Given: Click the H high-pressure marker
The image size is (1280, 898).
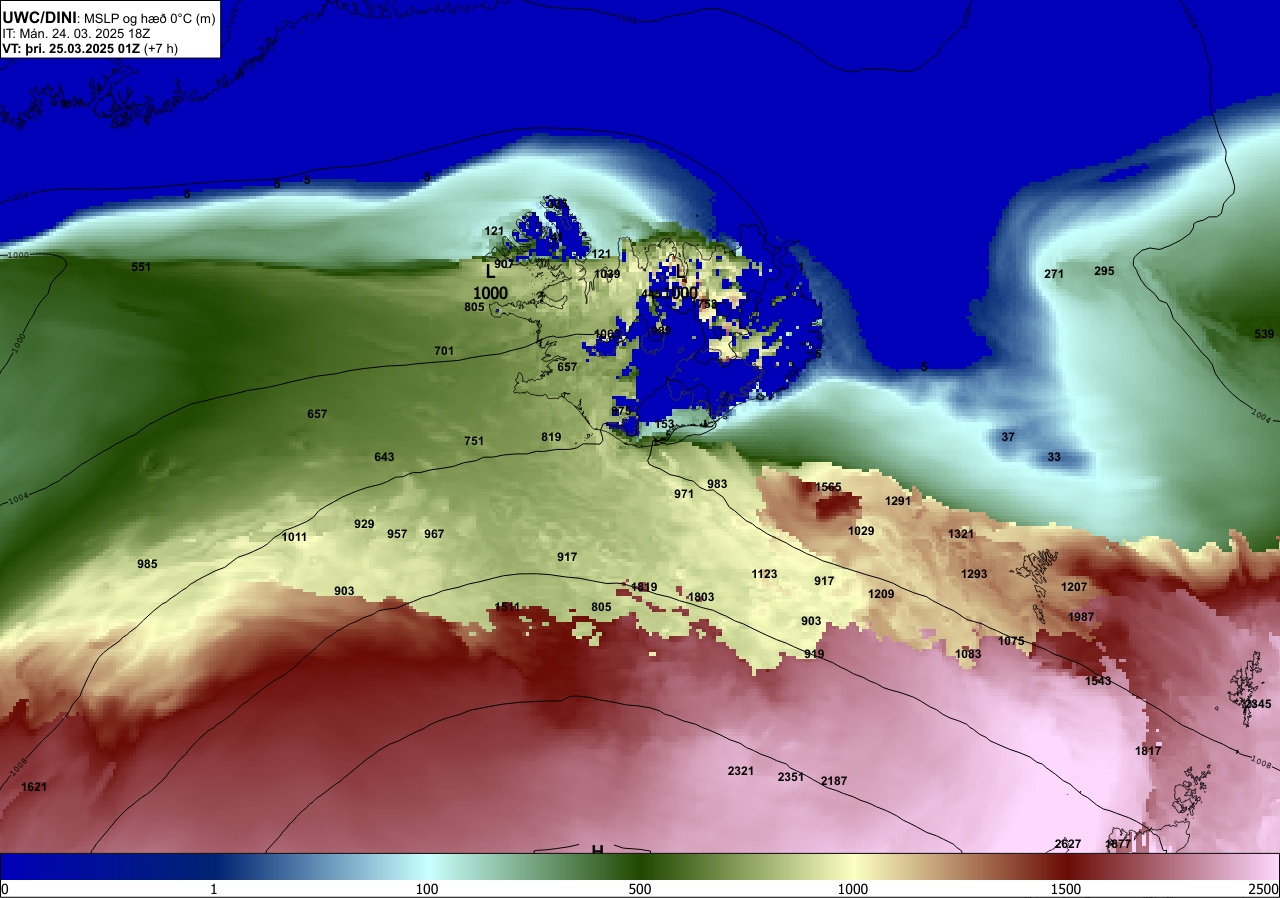Looking at the screenshot, I should coord(597,849).
